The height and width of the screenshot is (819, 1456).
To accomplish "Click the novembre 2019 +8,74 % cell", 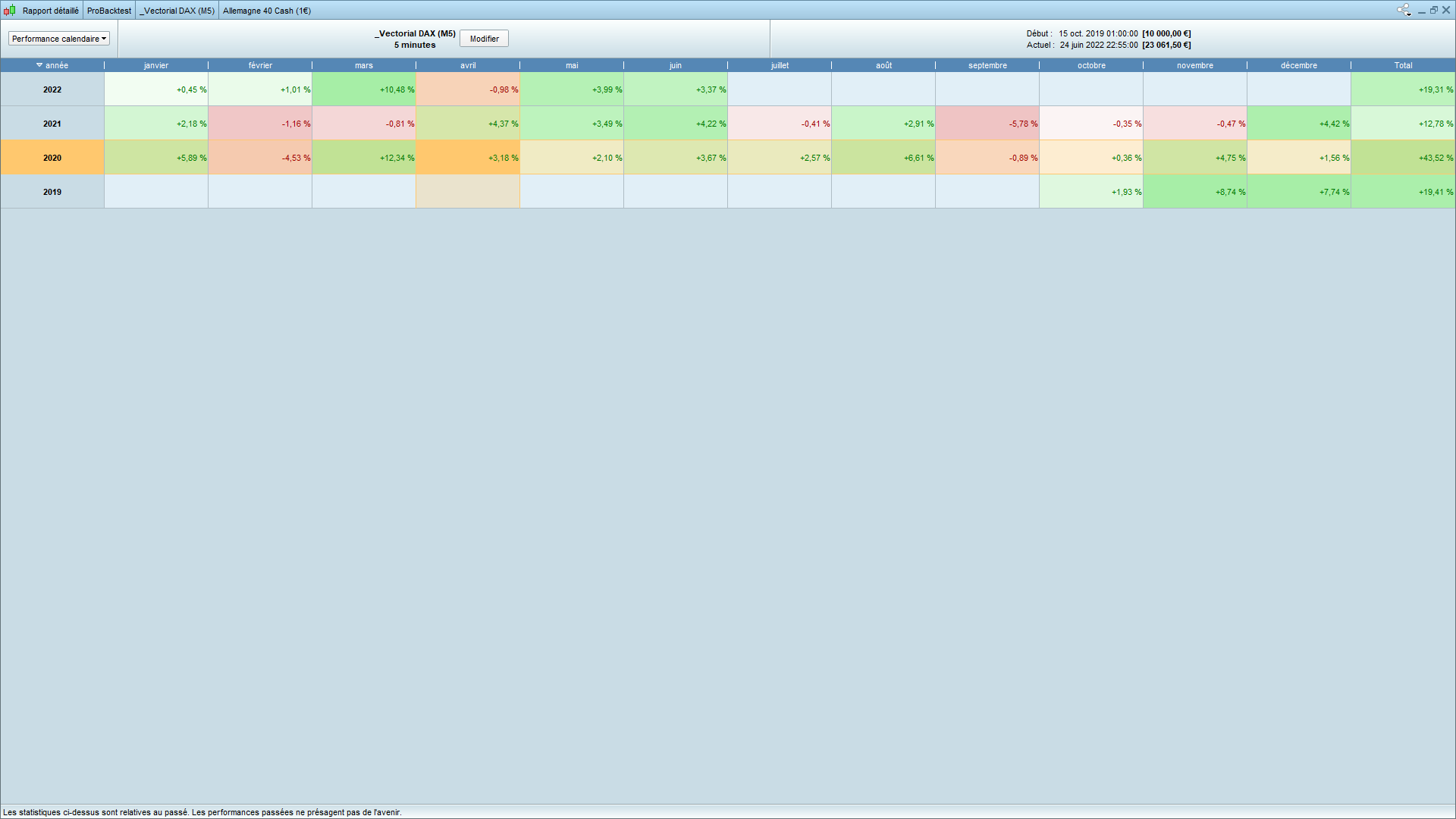I will 1195,192.
